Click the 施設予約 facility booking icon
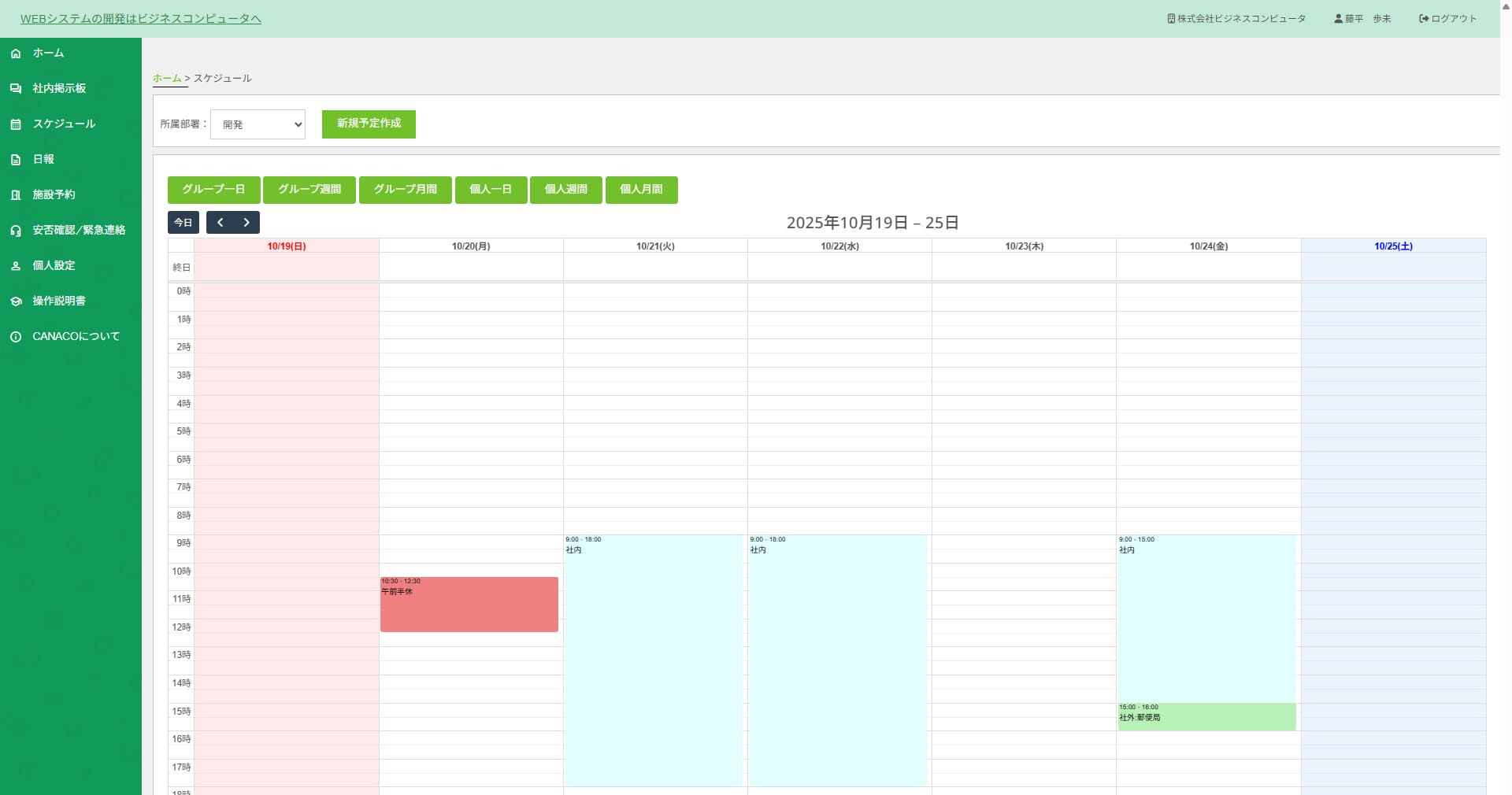 click(16, 195)
